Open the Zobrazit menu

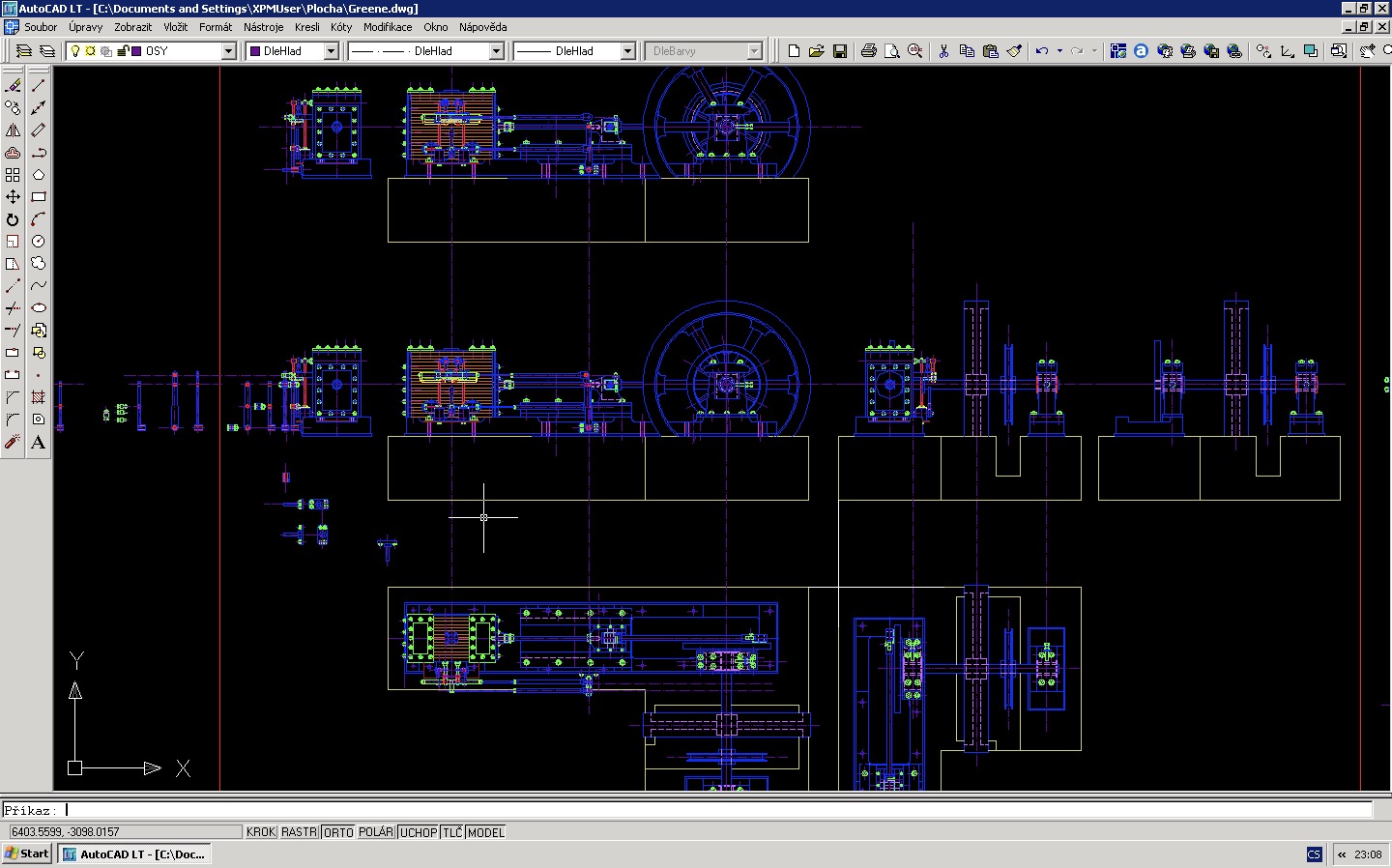pyautogui.click(x=133, y=27)
